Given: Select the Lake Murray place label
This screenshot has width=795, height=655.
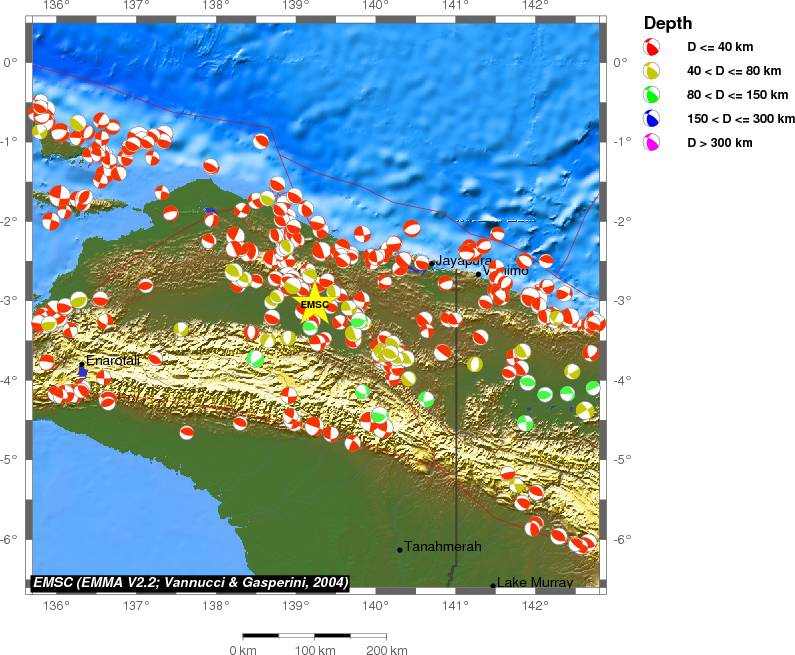Looking at the screenshot, I should [x=535, y=583].
